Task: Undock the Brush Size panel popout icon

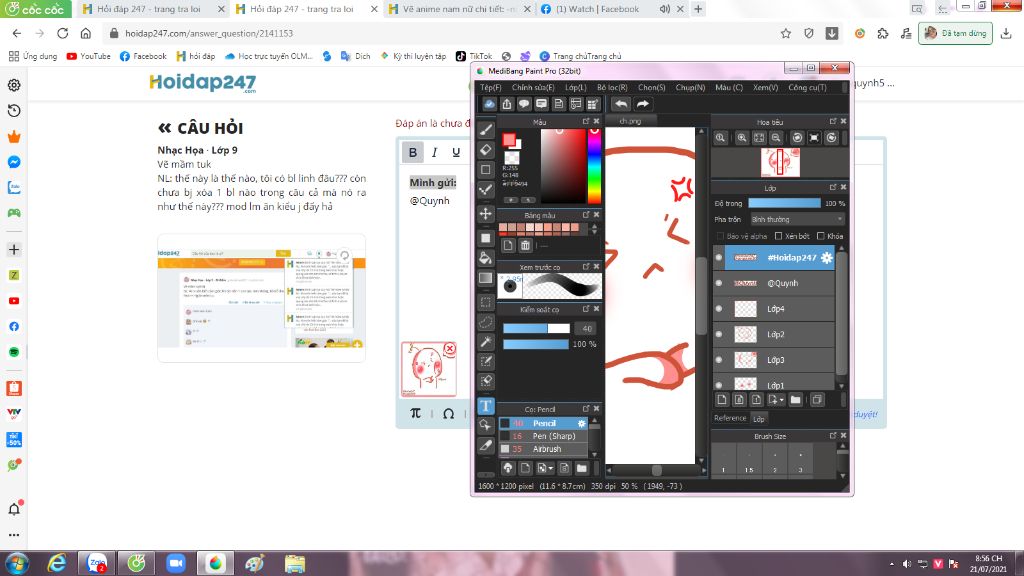Action: click(833, 436)
